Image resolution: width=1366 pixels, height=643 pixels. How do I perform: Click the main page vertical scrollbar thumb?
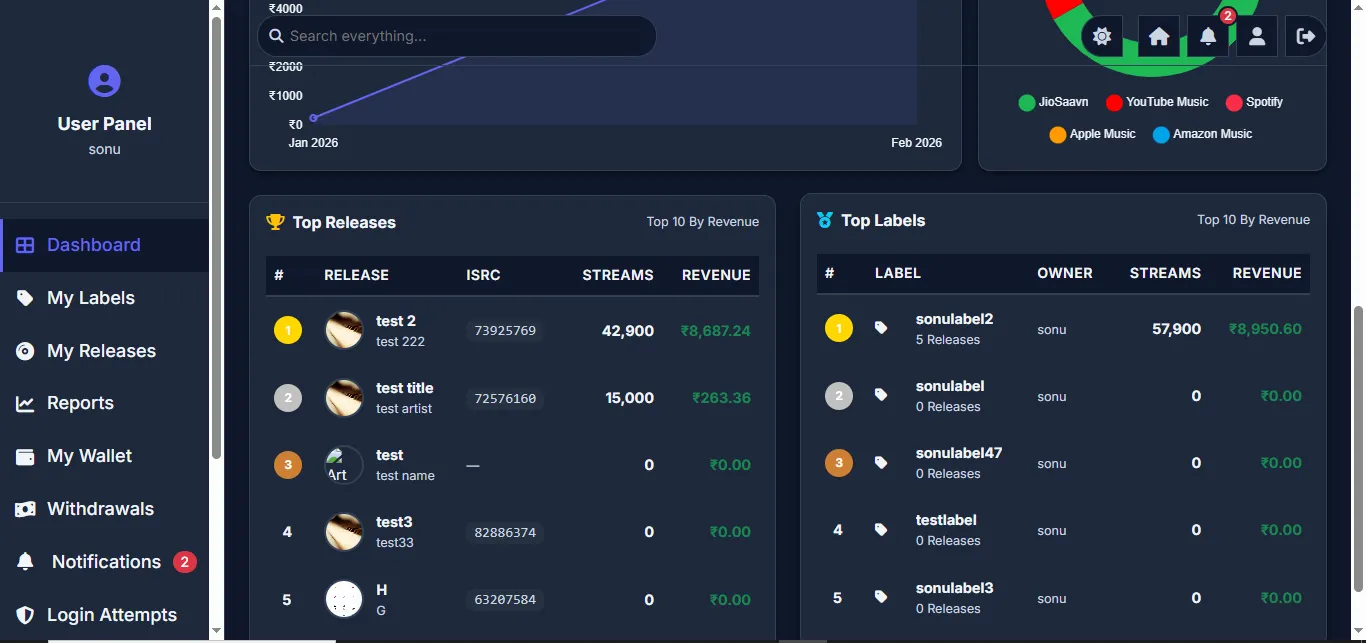tap(1358, 448)
